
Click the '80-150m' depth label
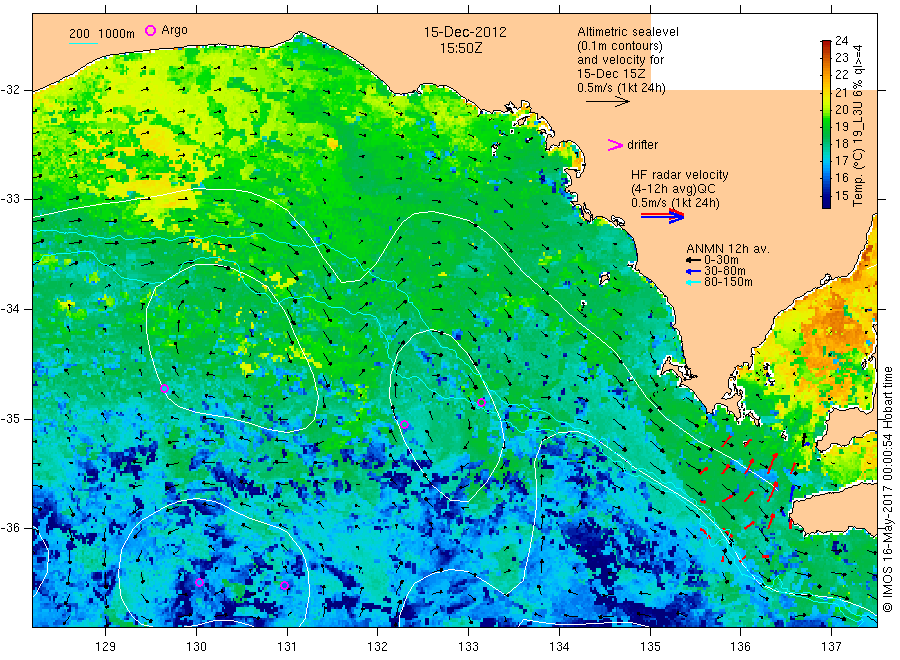click(728, 282)
